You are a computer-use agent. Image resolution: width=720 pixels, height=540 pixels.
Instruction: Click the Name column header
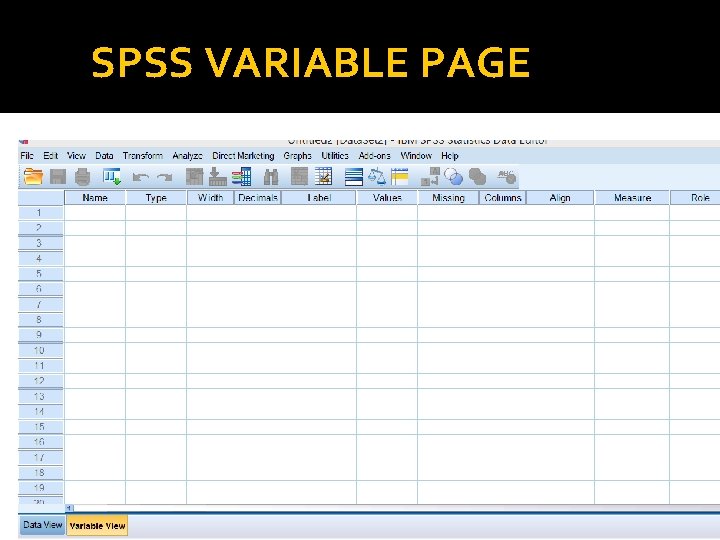[x=95, y=198]
